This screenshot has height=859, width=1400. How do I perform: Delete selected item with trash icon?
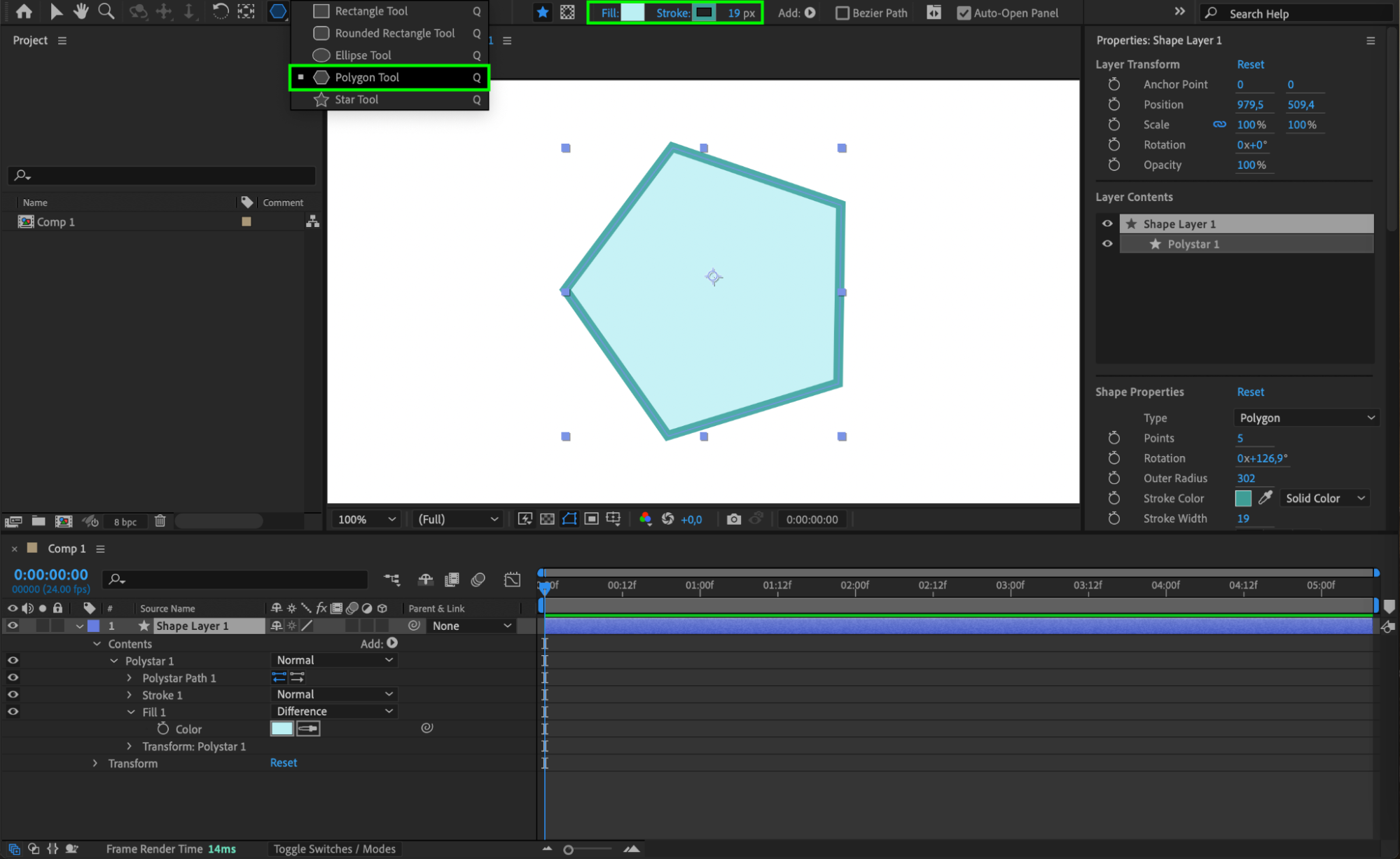(x=160, y=521)
